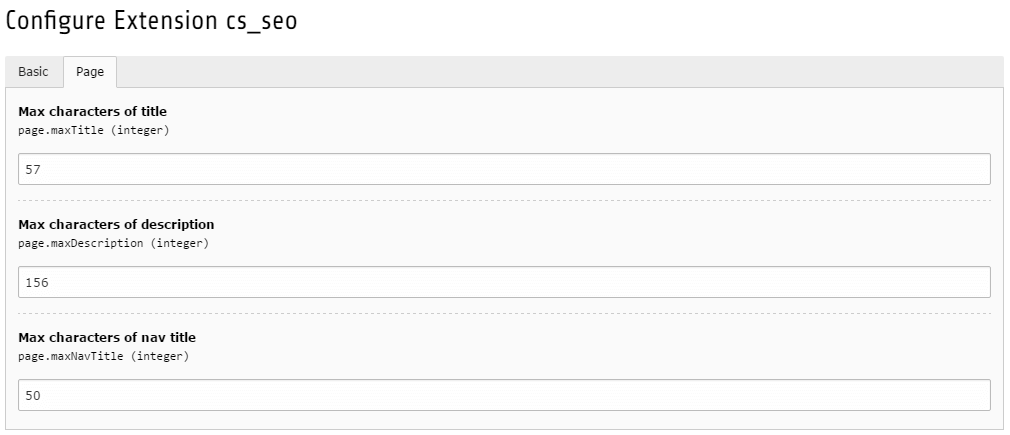Click the dashed separator above nav title section
The image size is (1010, 435).
[x=504, y=313]
